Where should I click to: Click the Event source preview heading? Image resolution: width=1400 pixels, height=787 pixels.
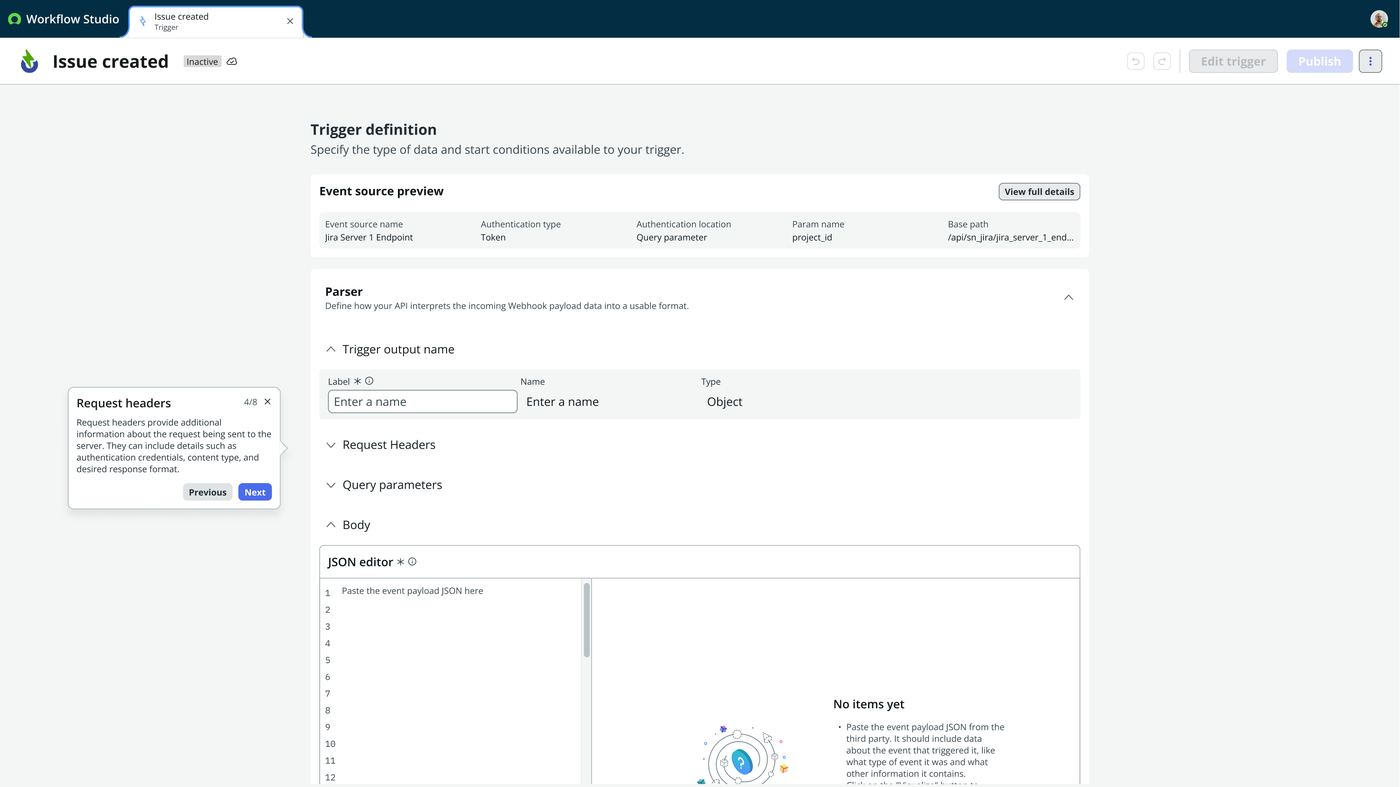click(x=381, y=191)
